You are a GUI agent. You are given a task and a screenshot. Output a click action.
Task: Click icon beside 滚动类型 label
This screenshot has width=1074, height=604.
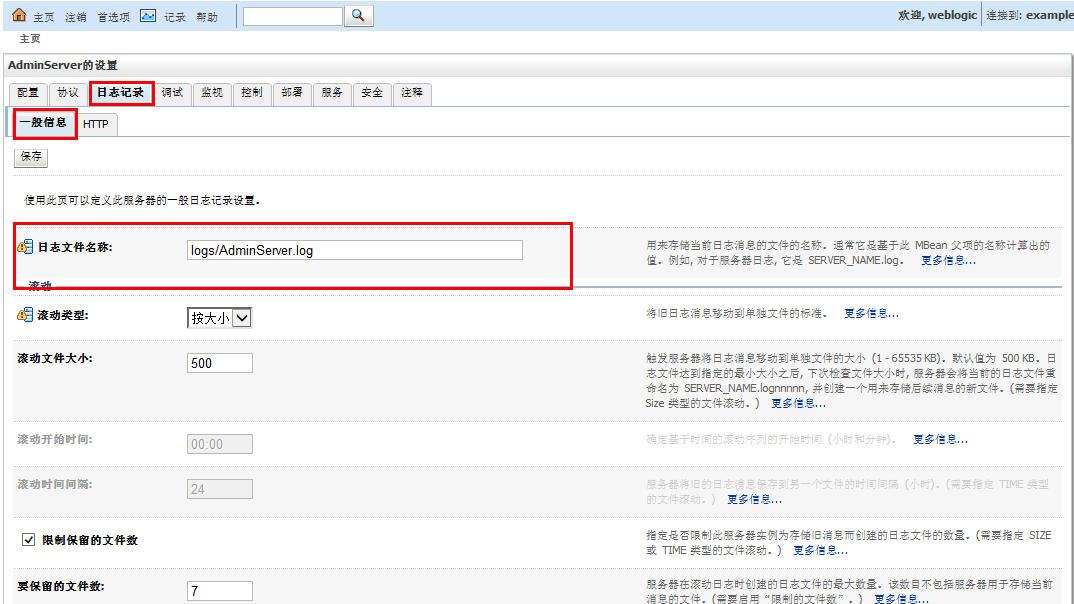coord(25,315)
